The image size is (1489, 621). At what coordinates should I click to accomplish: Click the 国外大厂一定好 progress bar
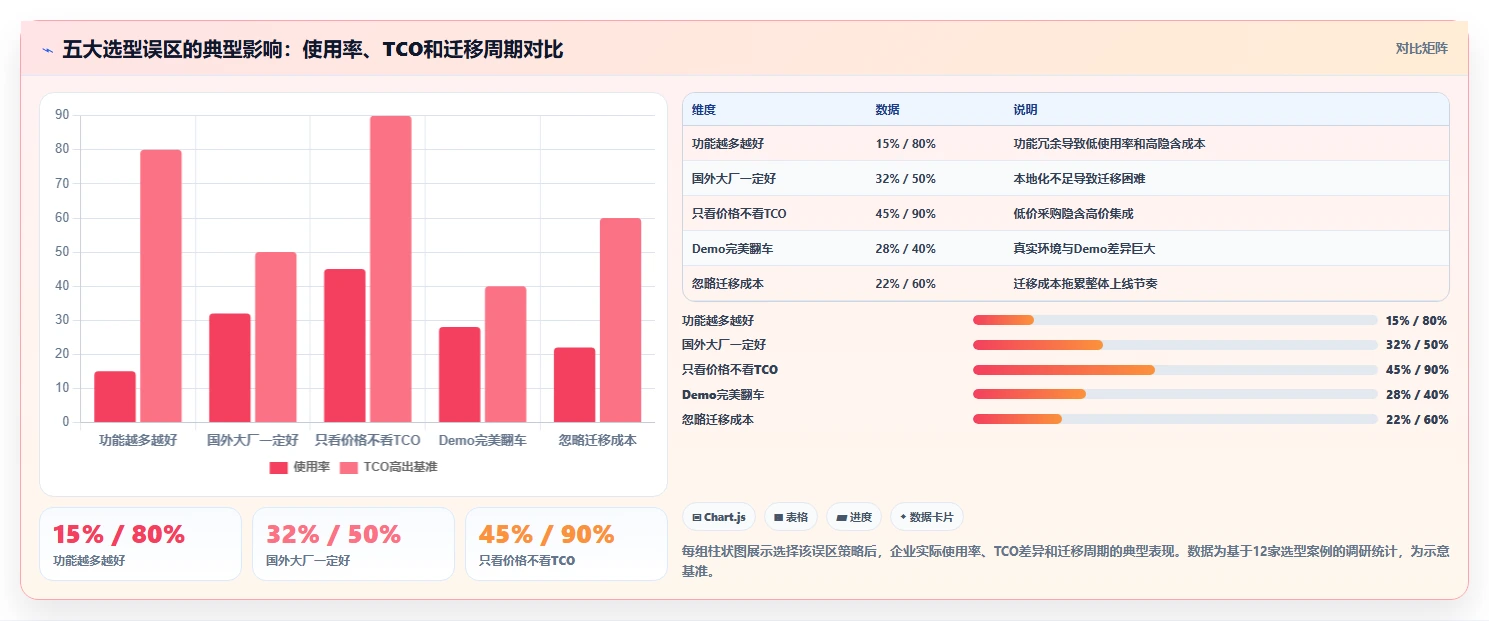pos(1175,345)
